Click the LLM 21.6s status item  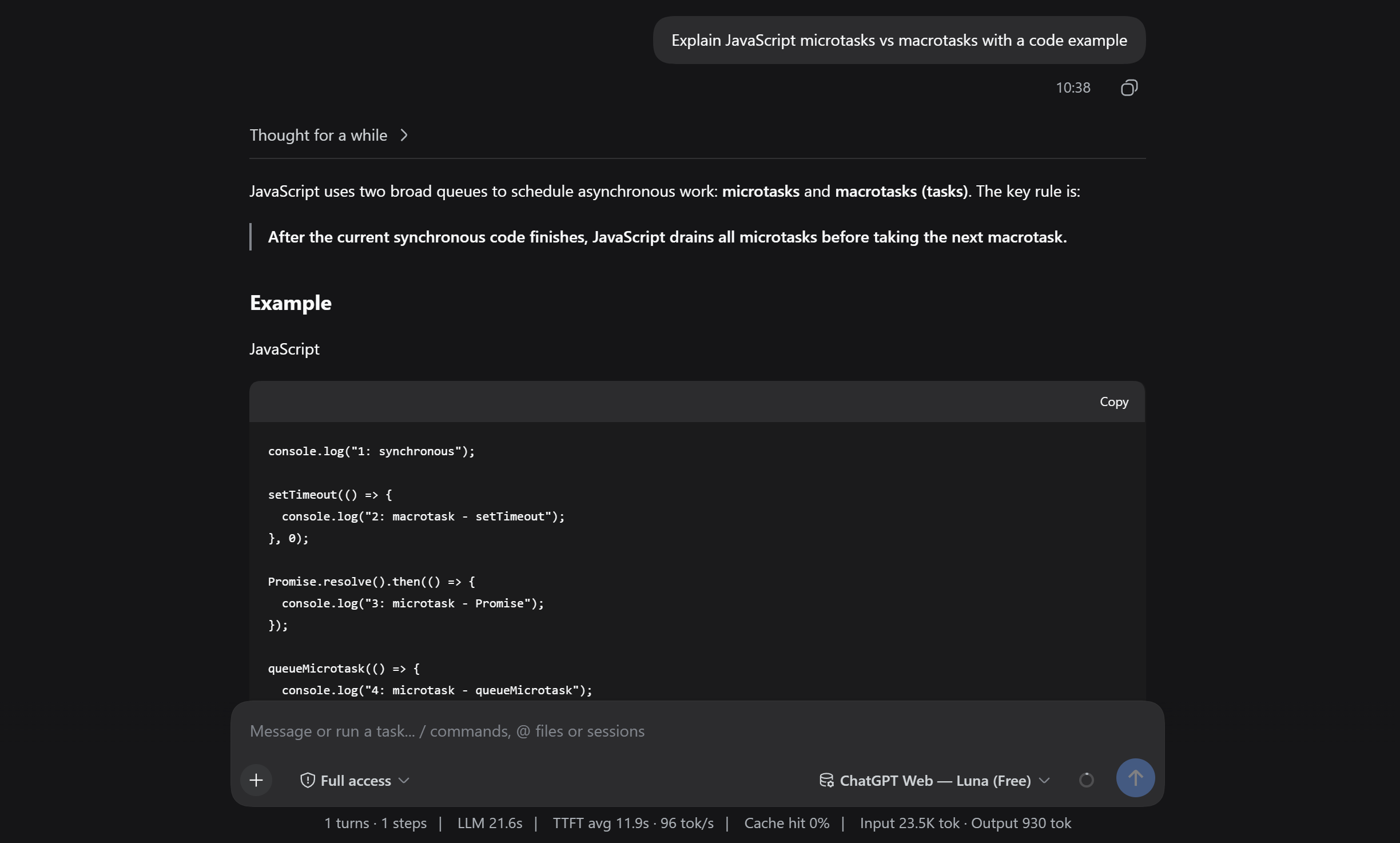pyautogui.click(x=490, y=823)
